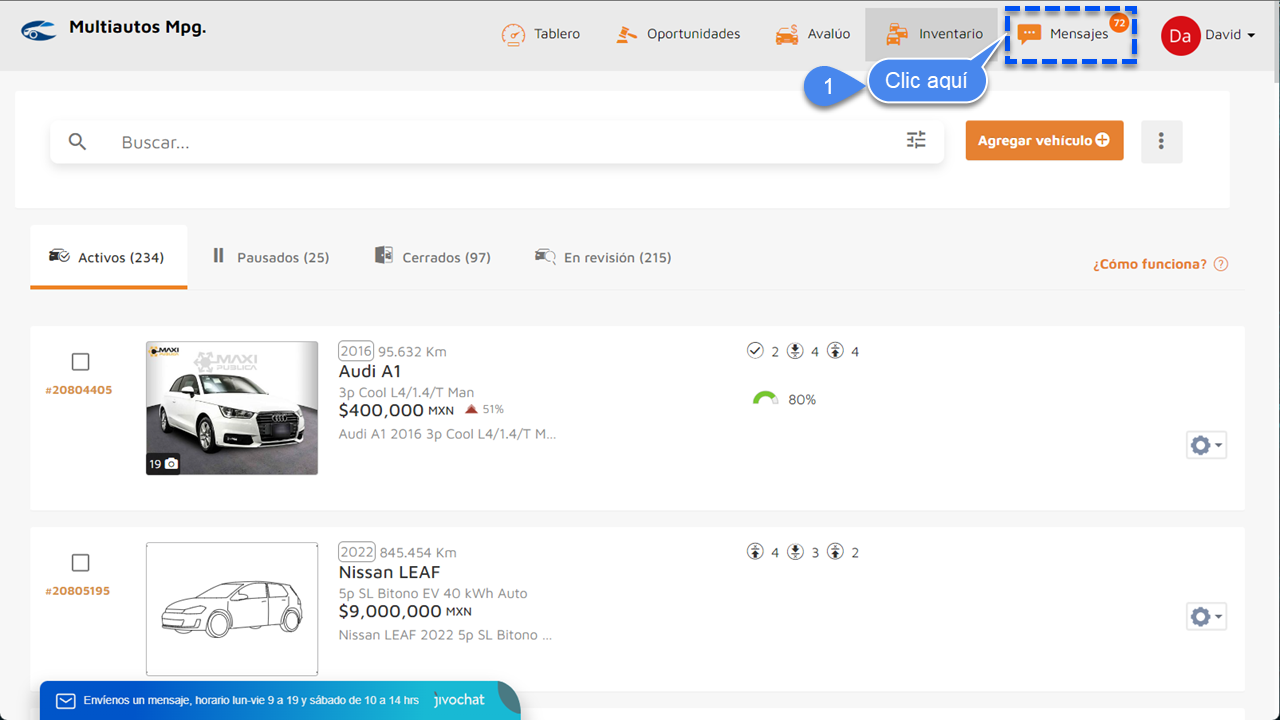Screen dimensions: 1280x720
Task: Click the search magnifier icon
Action: pyautogui.click(x=78, y=142)
